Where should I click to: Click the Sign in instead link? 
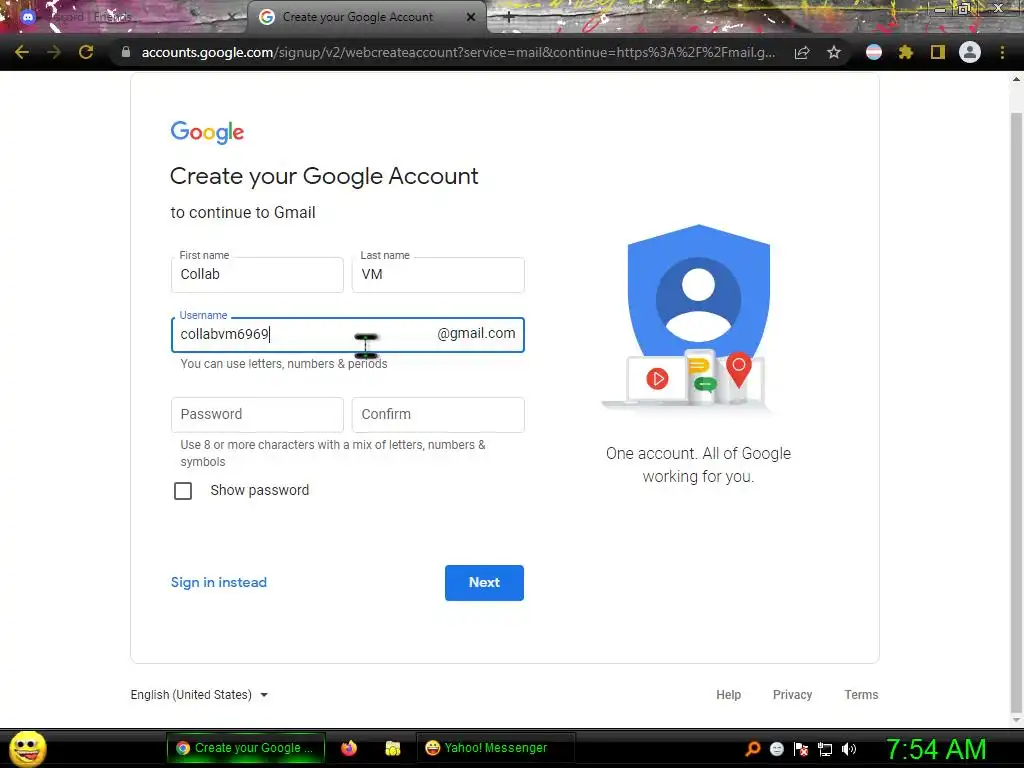[219, 583]
